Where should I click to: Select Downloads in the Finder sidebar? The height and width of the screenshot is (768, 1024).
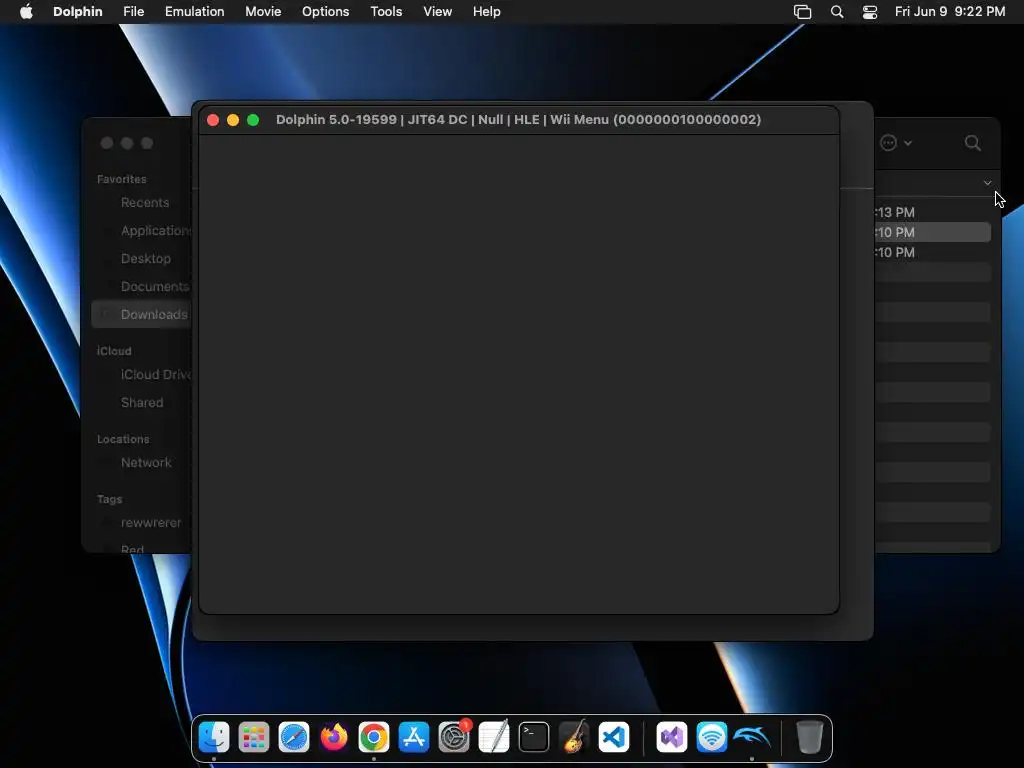141,314
